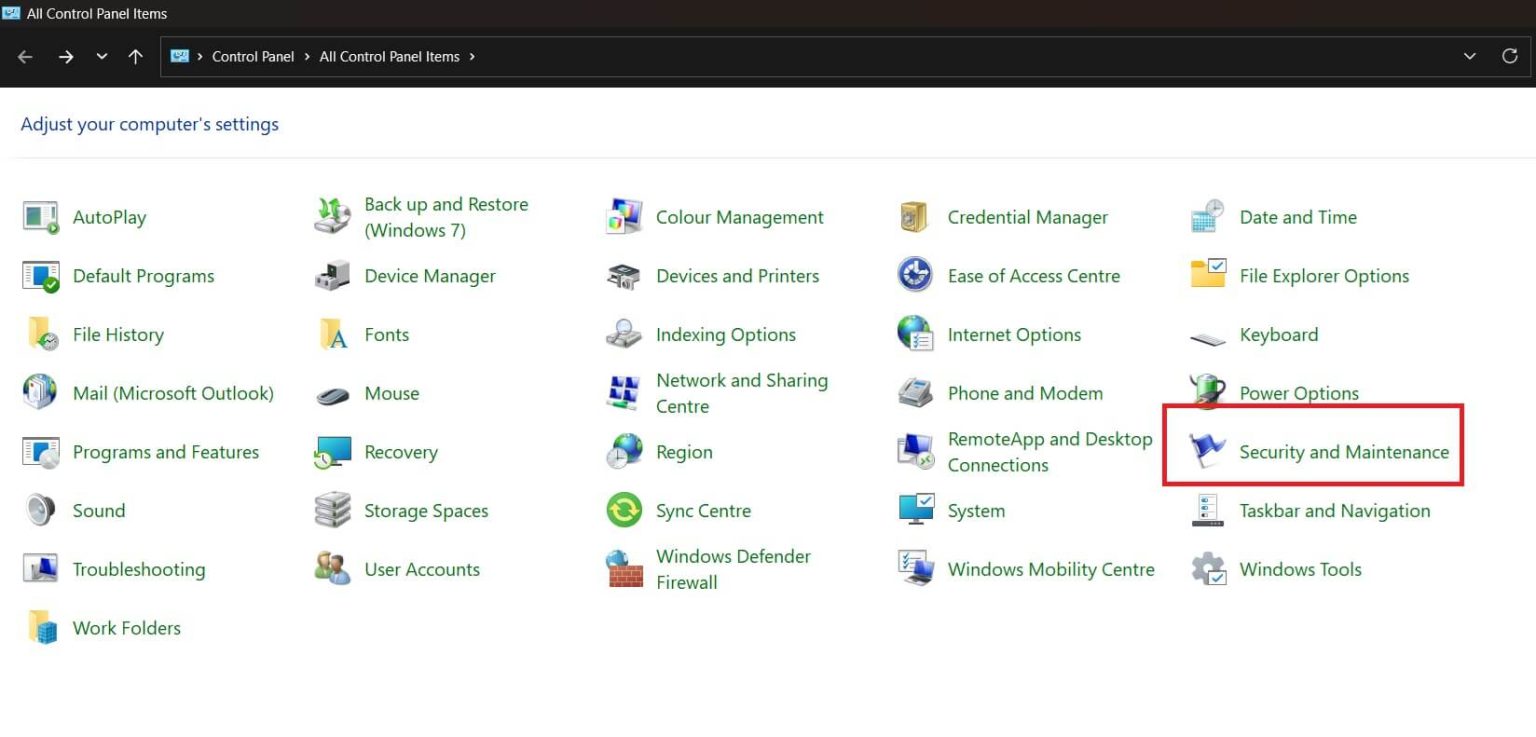Open Storage Spaces
This screenshot has width=1536, height=737.
tap(426, 510)
